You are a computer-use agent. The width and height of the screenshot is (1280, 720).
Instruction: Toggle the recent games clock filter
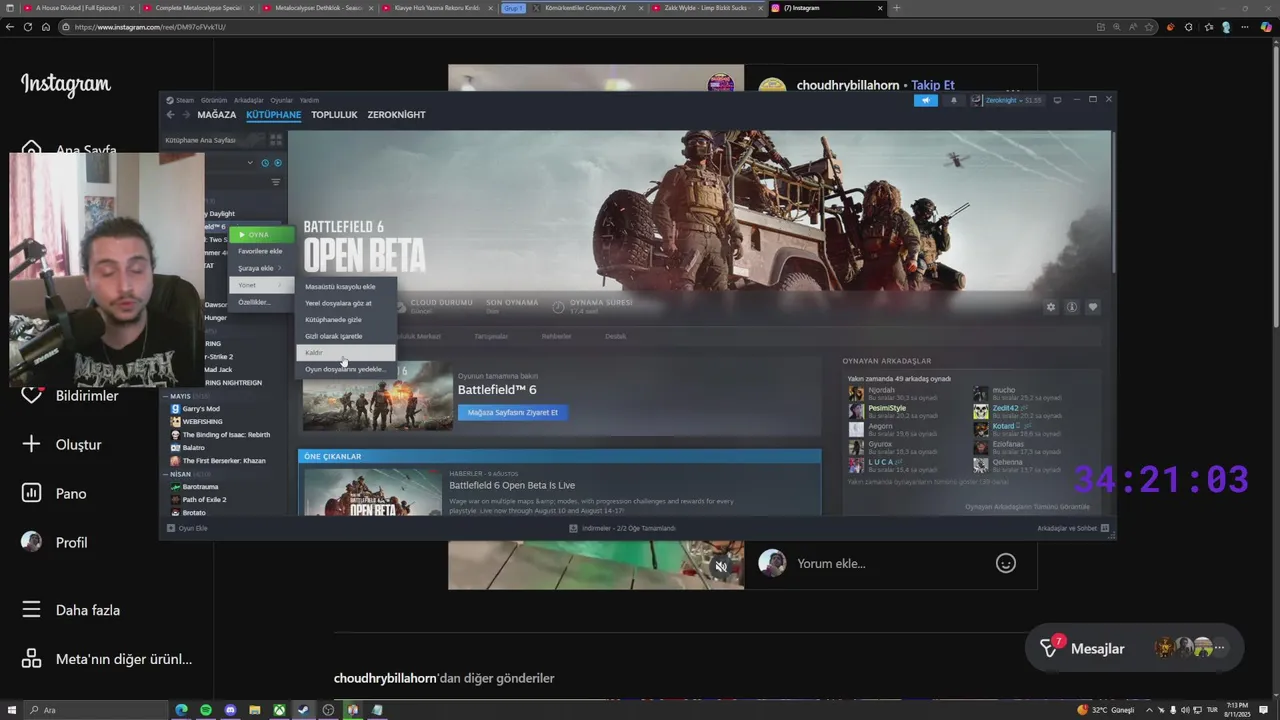[x=265, y=163]
